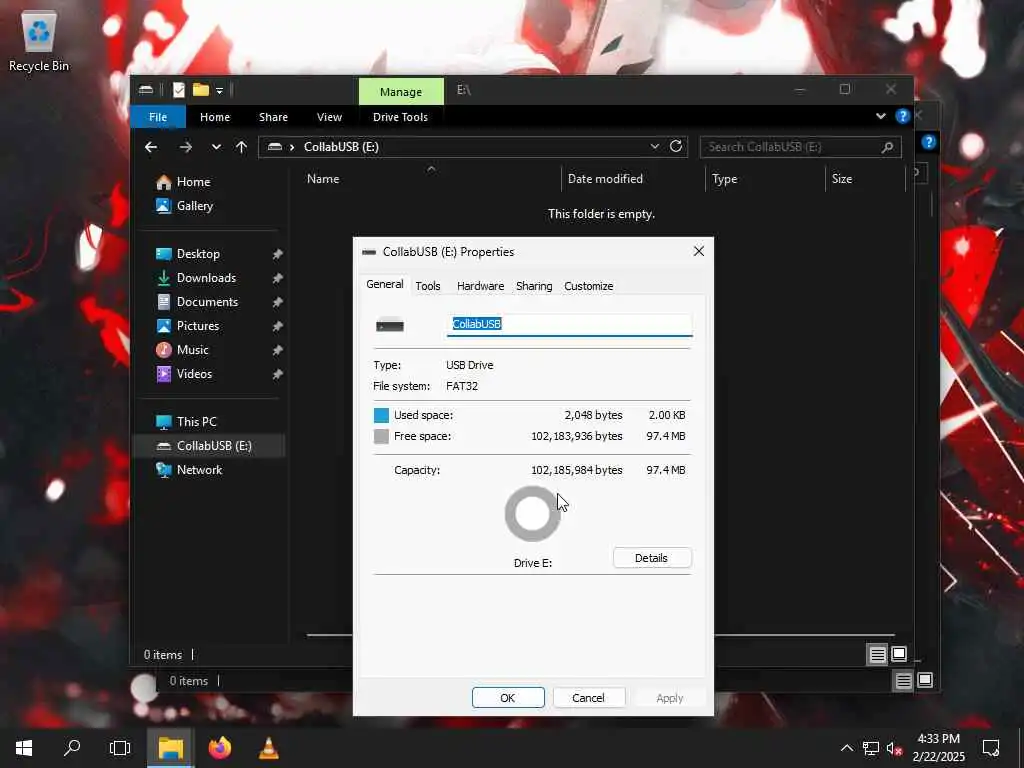Select the General tab in Properties
Image resolution: width=1024 pixels, height=768 pixels.
tap(385, 285)
